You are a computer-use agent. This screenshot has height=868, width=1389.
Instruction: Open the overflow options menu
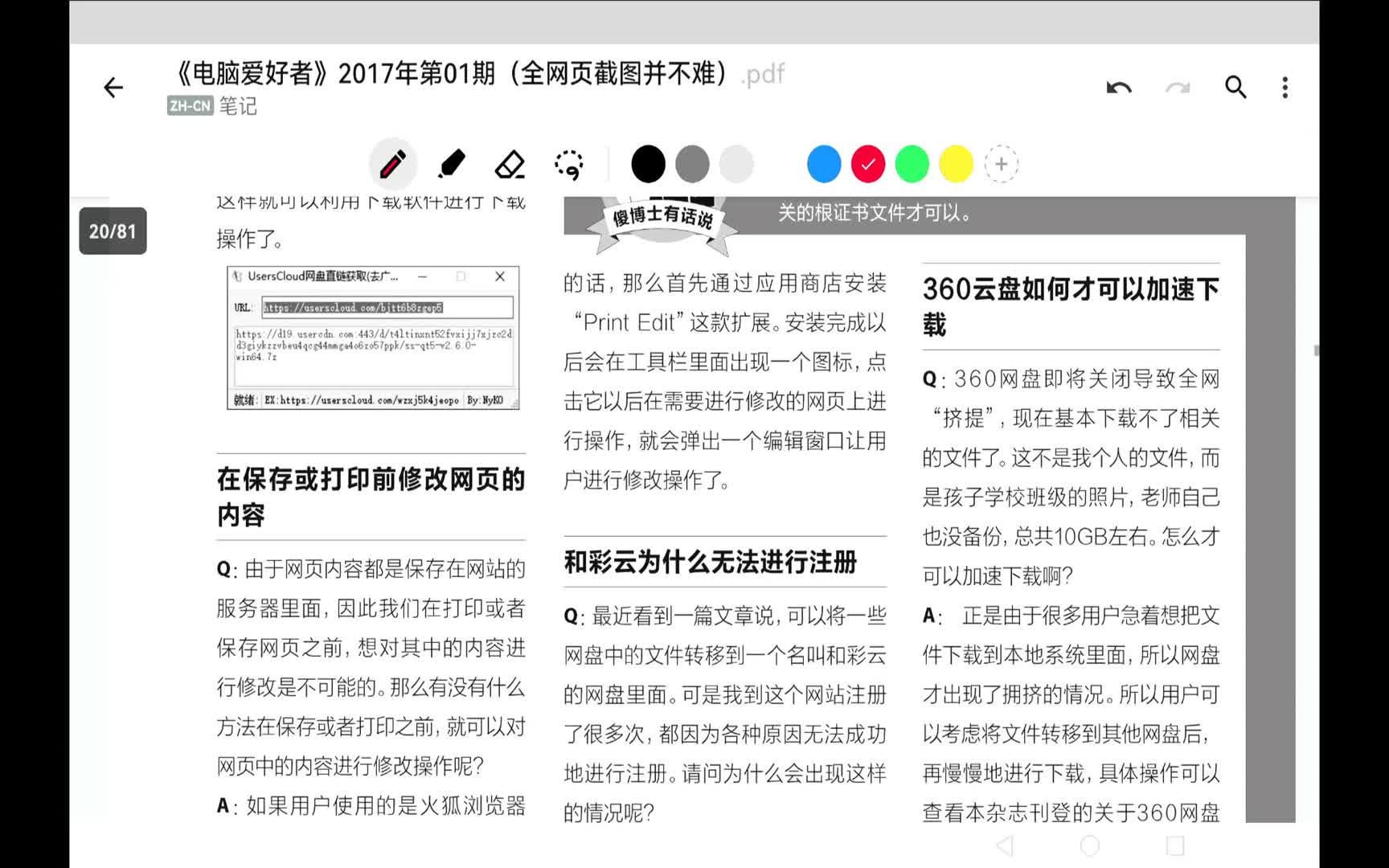[x=1285, y=88]
